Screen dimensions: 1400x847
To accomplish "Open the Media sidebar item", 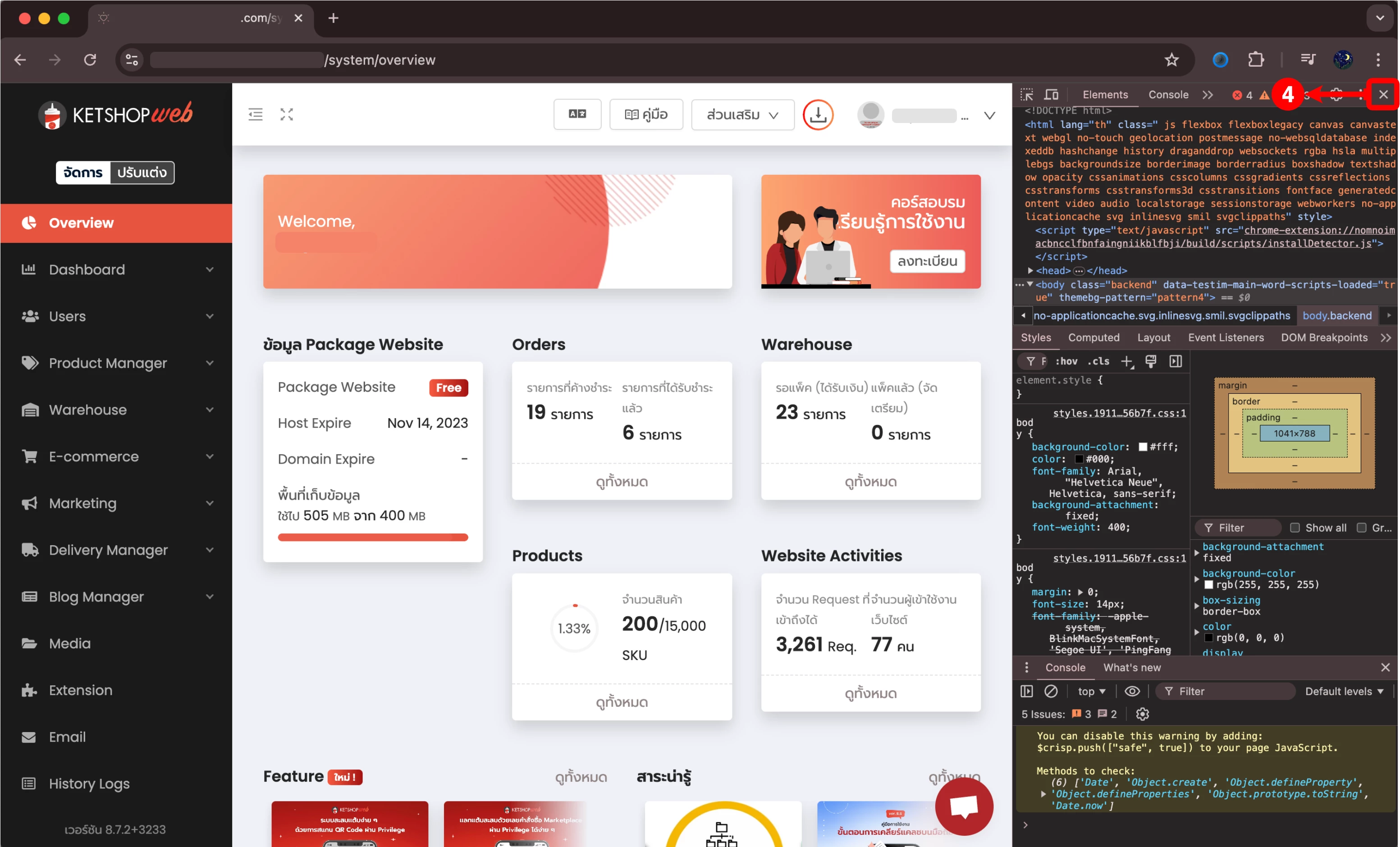I will (x=116, y=643).
